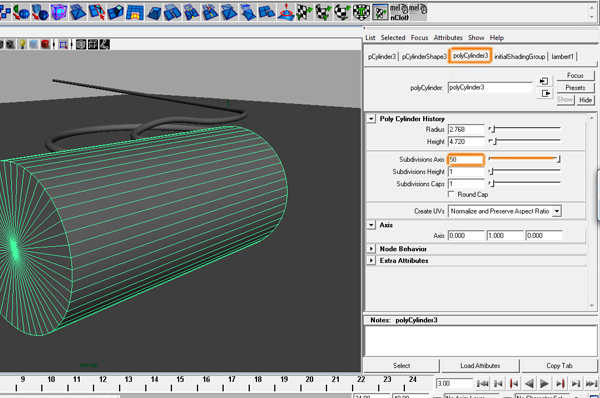Open the Focus menu
The width and height of the screenshot is (600, 398).
click(x=419, y=38)
